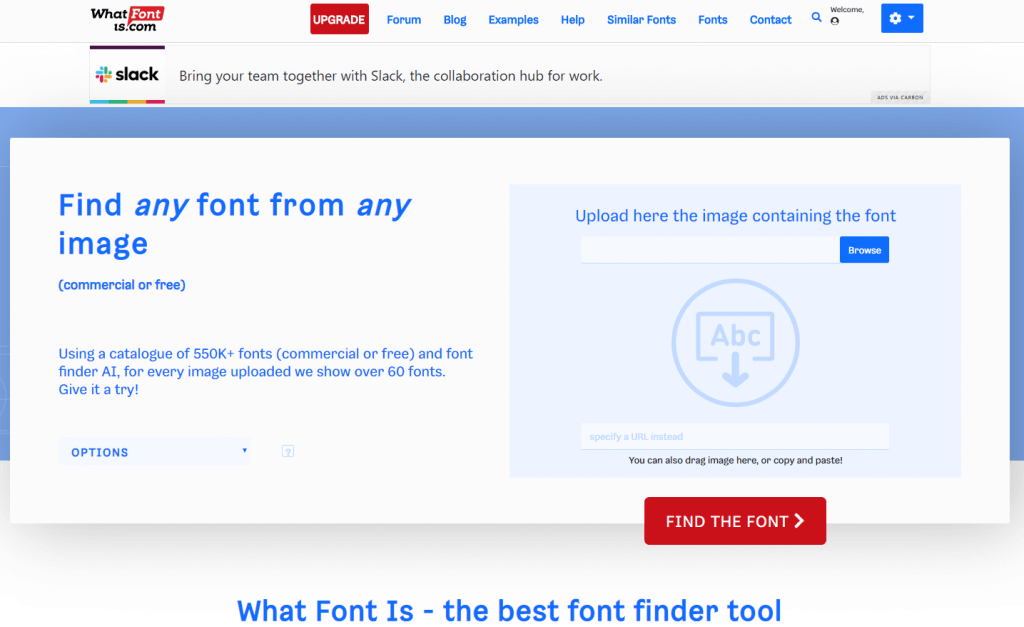The width and height of the screenshot is (1024, 627).
Task: Click the red UPGRADE button
Action: point(339,19)
